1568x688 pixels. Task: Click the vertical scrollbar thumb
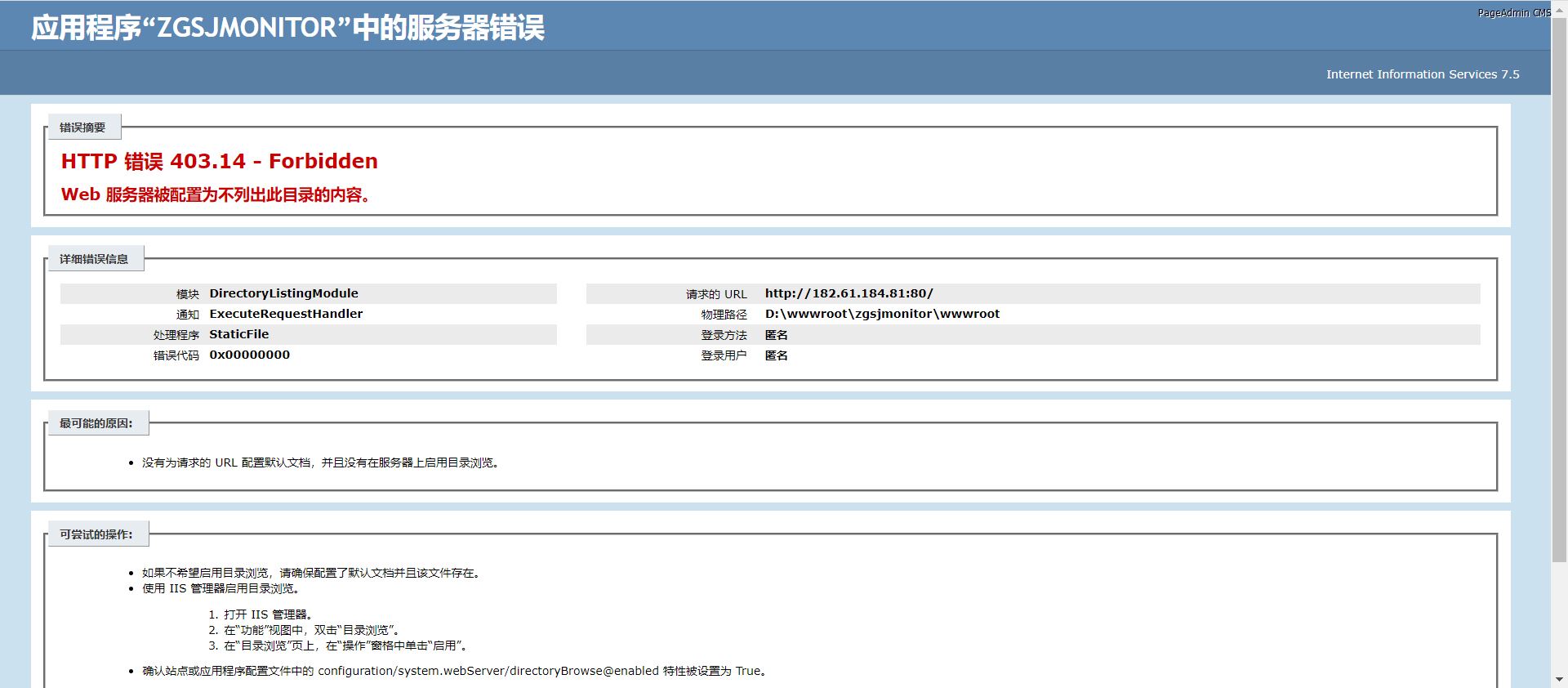tap(1559, 286)
